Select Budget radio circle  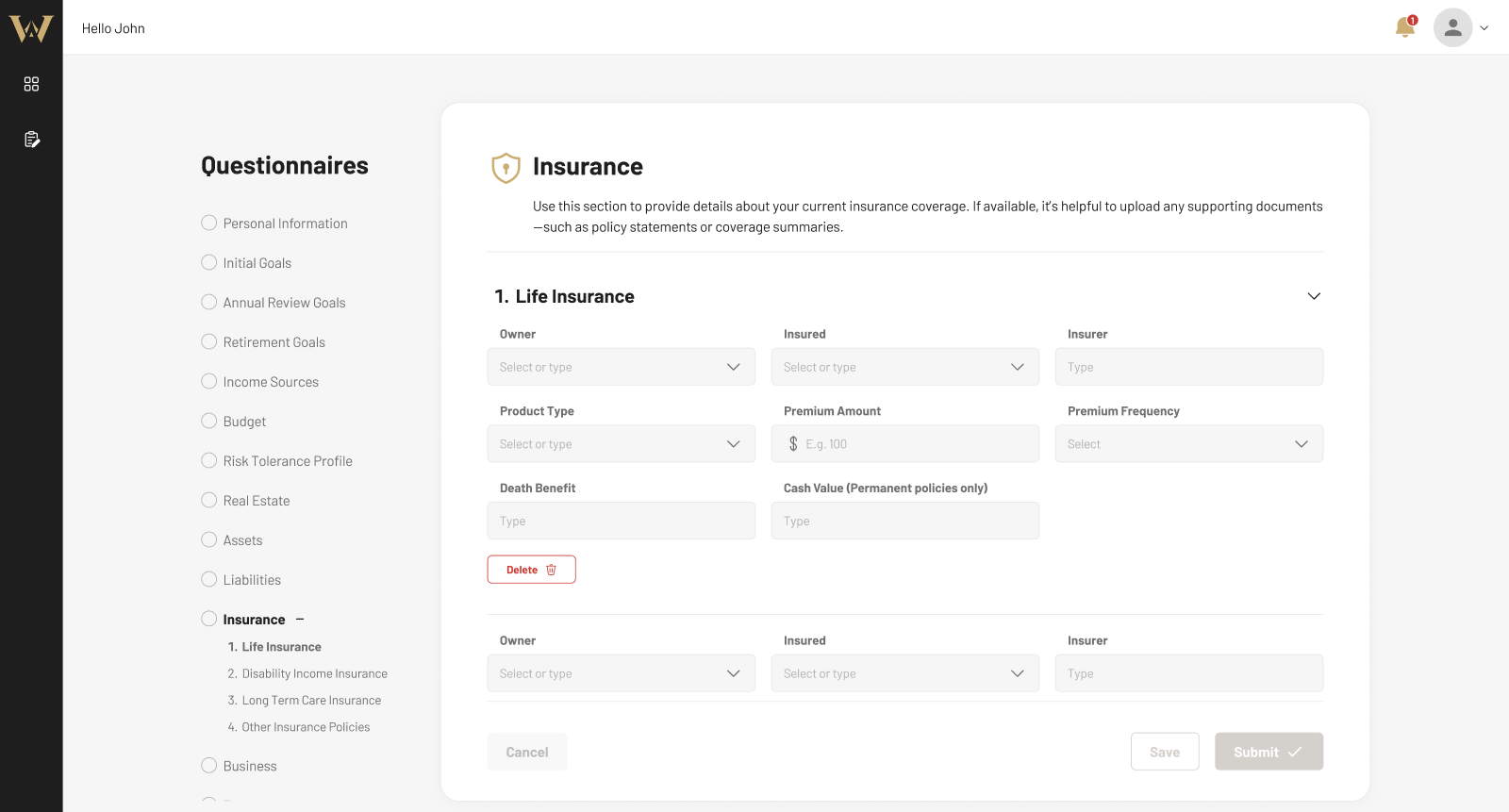209,421
